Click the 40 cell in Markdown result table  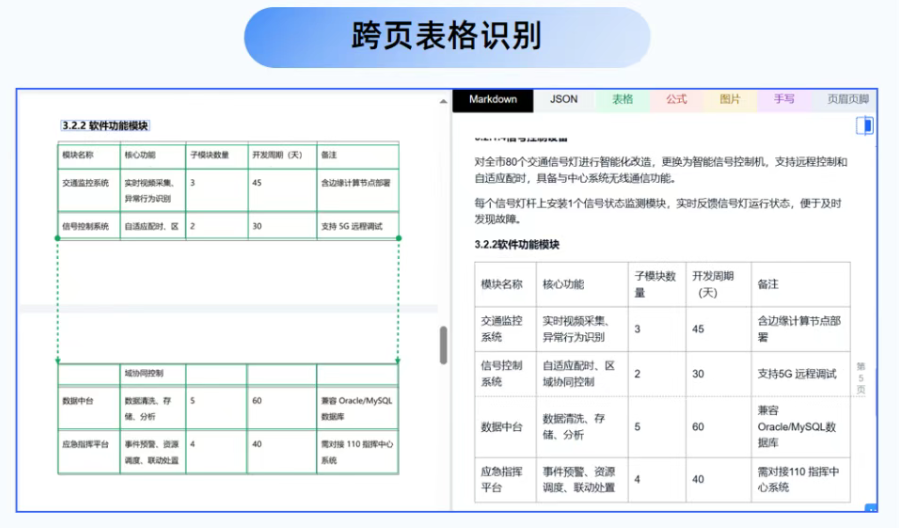point(718,480)
